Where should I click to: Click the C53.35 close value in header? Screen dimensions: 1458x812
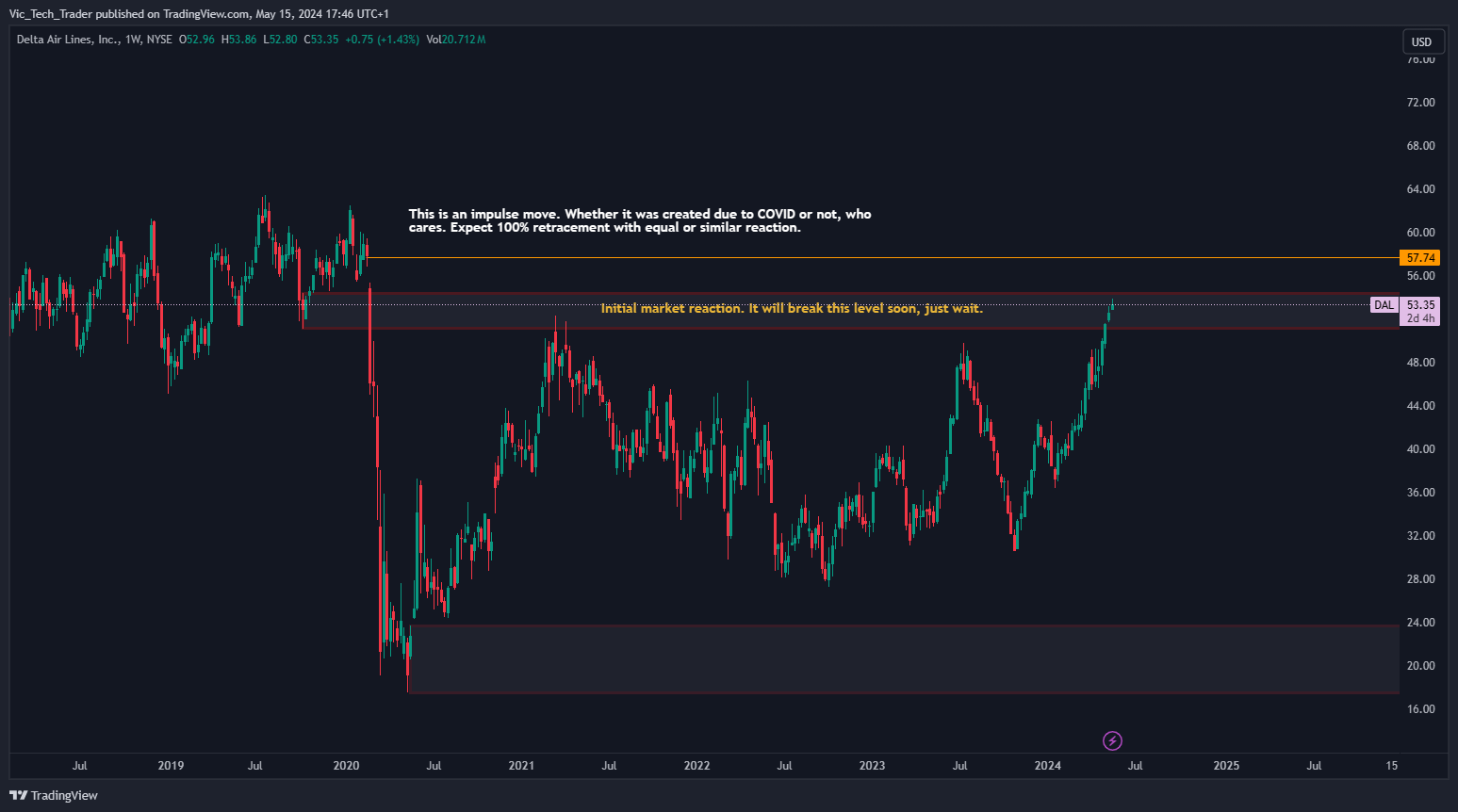point(321,40)
